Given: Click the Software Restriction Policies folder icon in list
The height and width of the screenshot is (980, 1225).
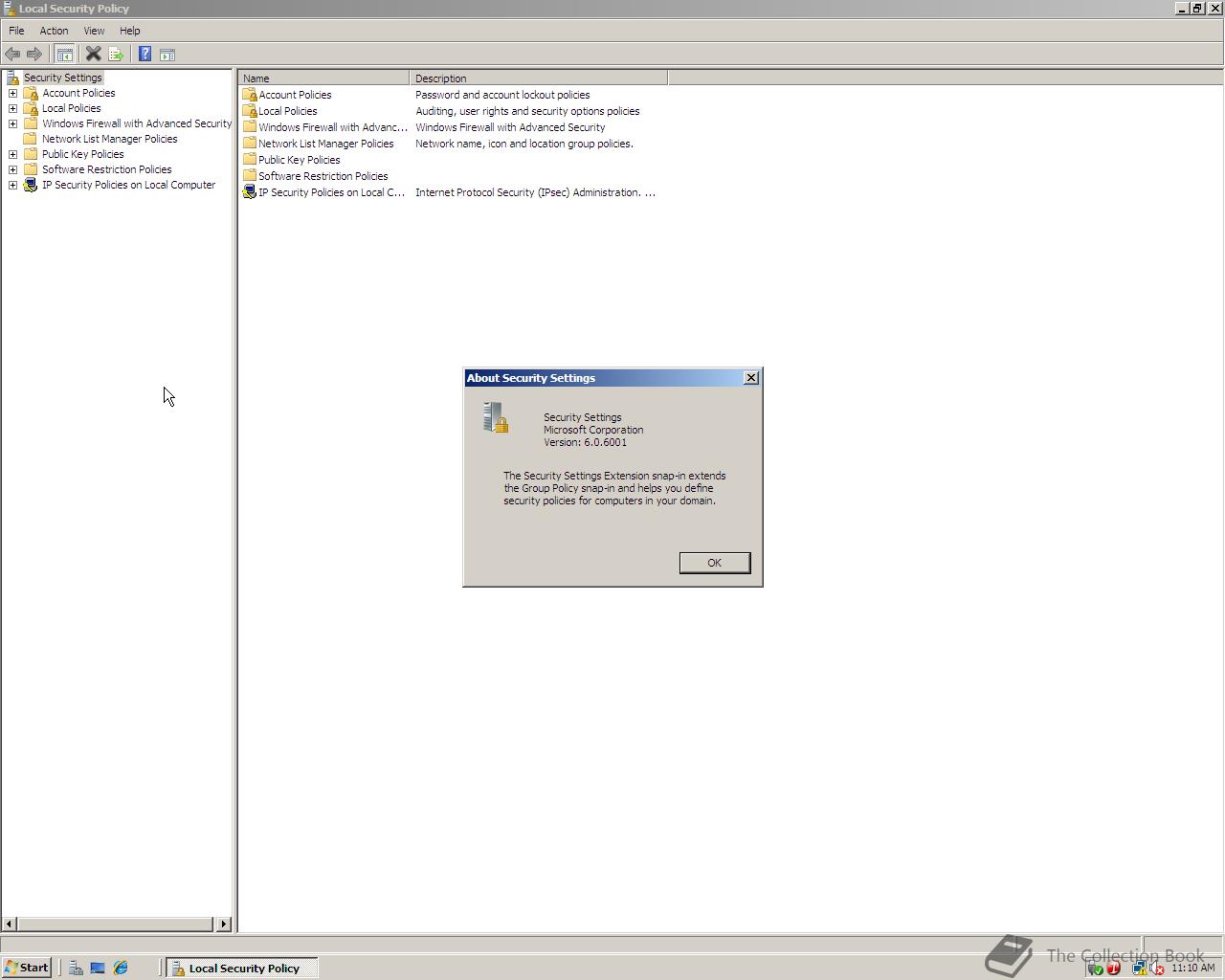Looking at the screenshot, I should 250,176.
